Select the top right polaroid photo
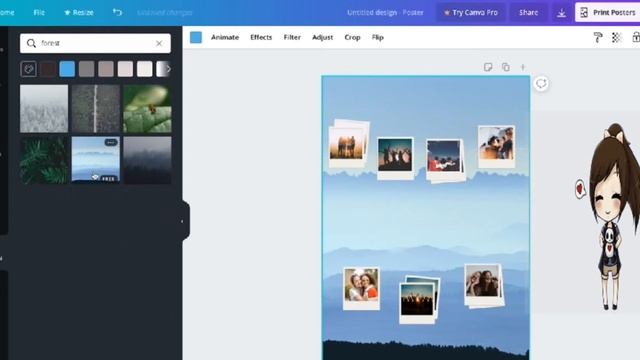Viewport: 640px width, 360px height. [x=496, y=147]
